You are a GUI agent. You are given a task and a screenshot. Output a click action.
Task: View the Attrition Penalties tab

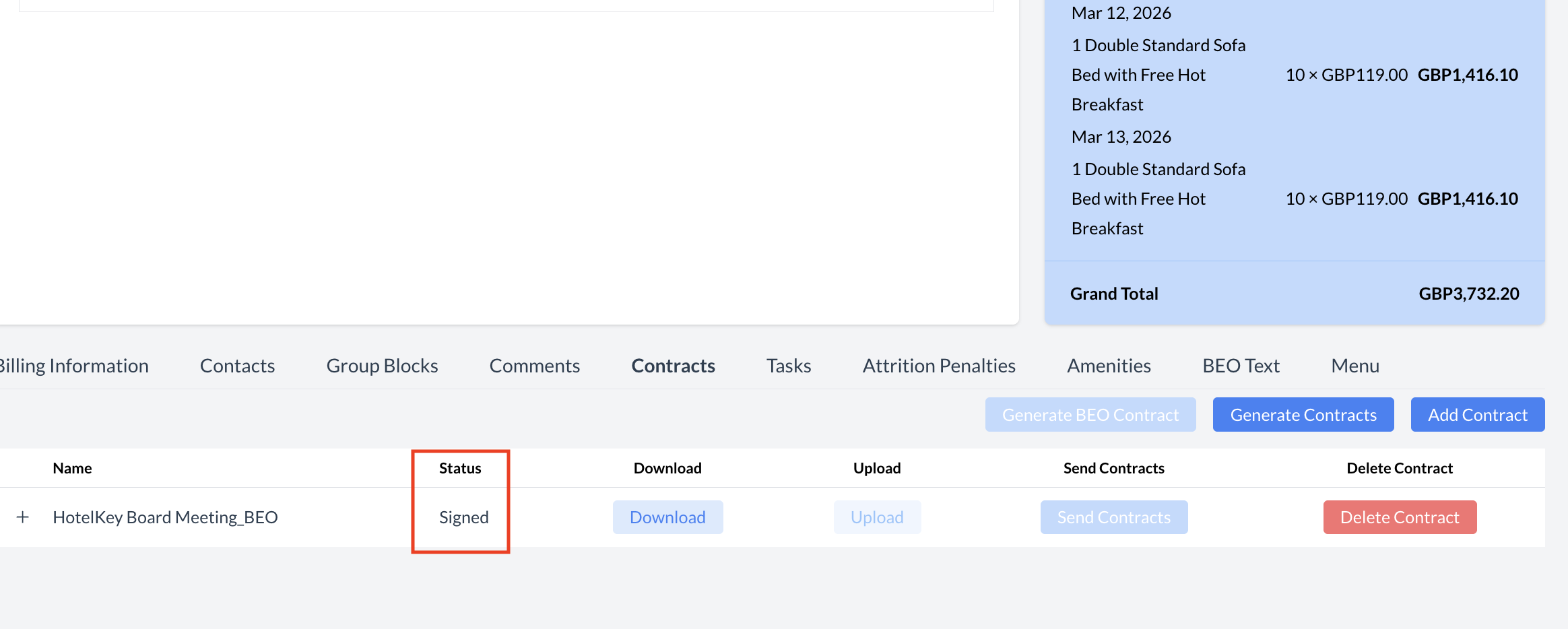[938, 366]
